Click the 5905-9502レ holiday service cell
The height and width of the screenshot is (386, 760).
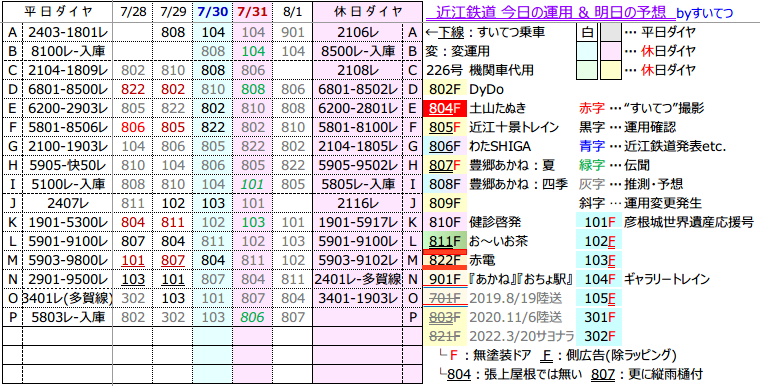(357, 165)
